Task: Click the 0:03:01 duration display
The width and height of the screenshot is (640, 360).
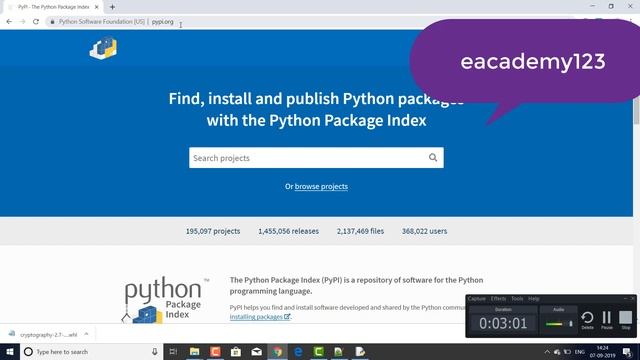Action: [503, 324]
